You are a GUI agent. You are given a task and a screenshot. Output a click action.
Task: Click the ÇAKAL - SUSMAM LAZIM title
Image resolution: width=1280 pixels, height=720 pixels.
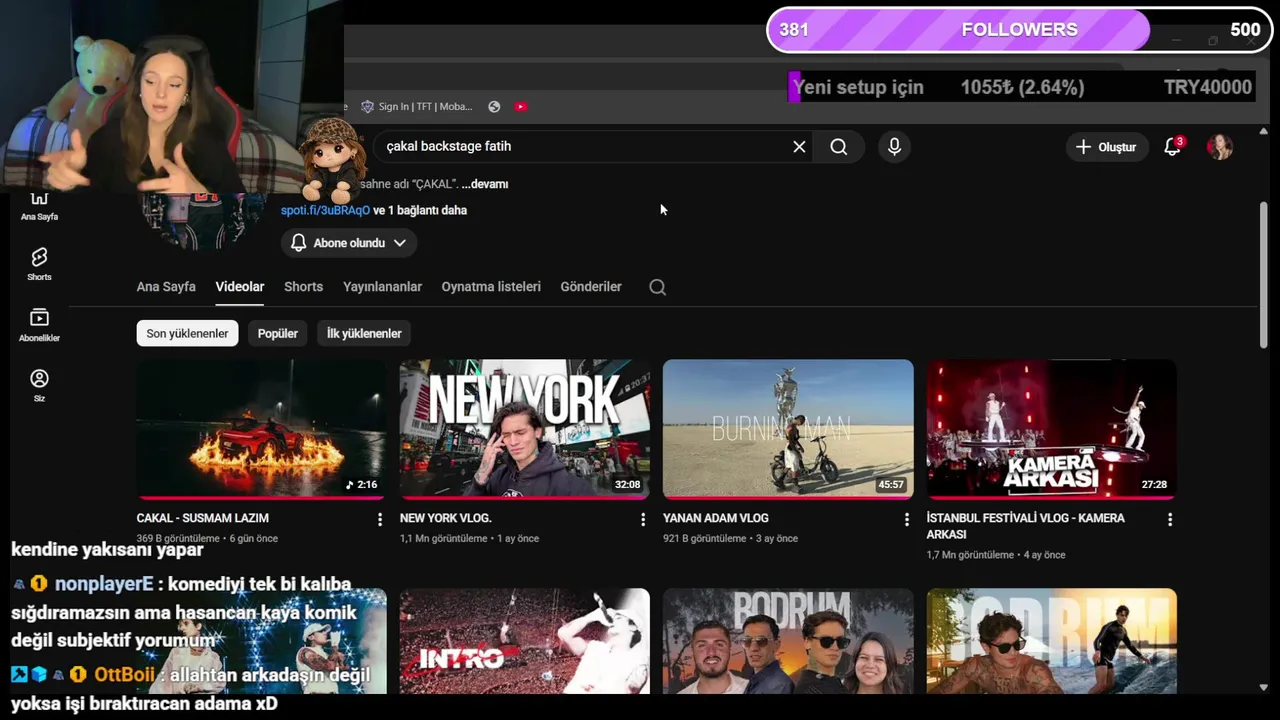pos(203,518)
